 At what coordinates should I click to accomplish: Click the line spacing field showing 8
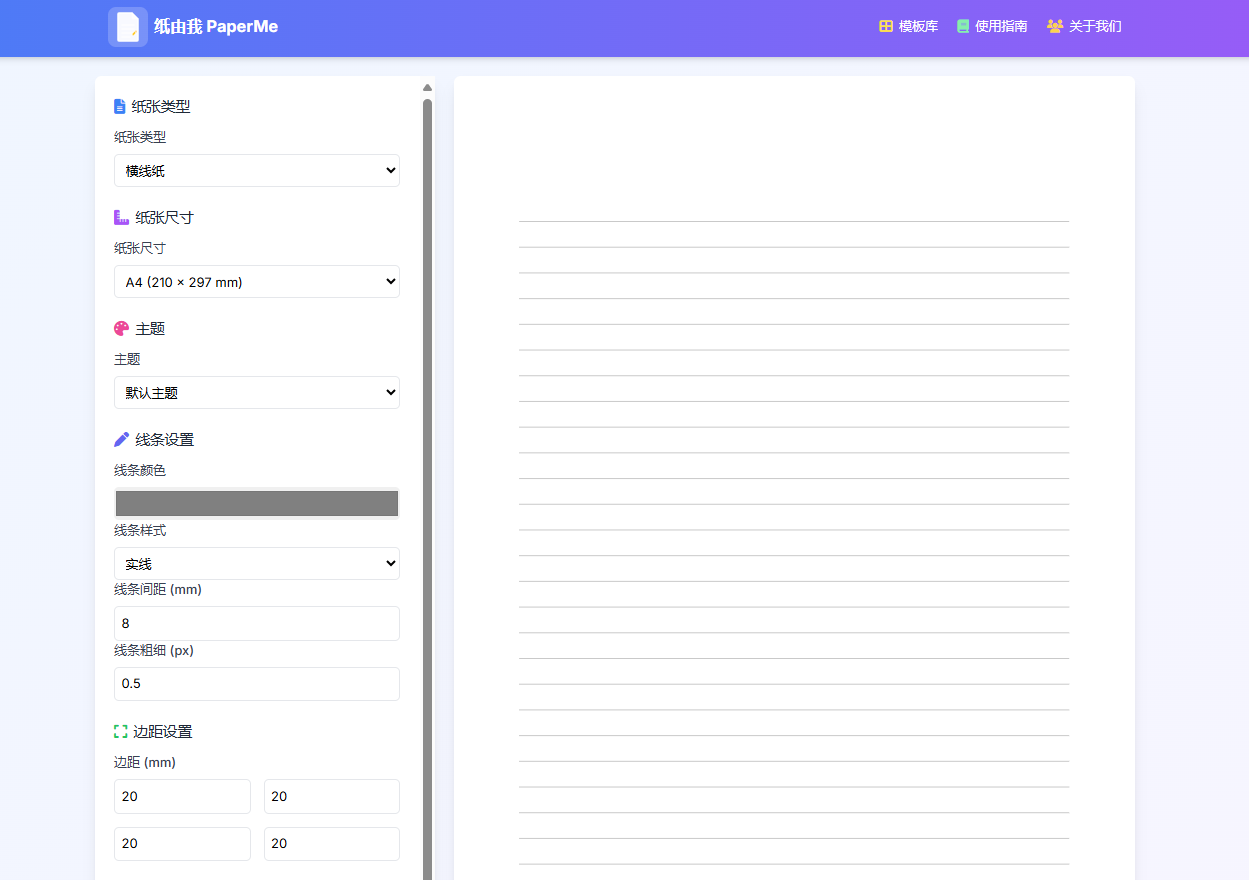[256, 623]
